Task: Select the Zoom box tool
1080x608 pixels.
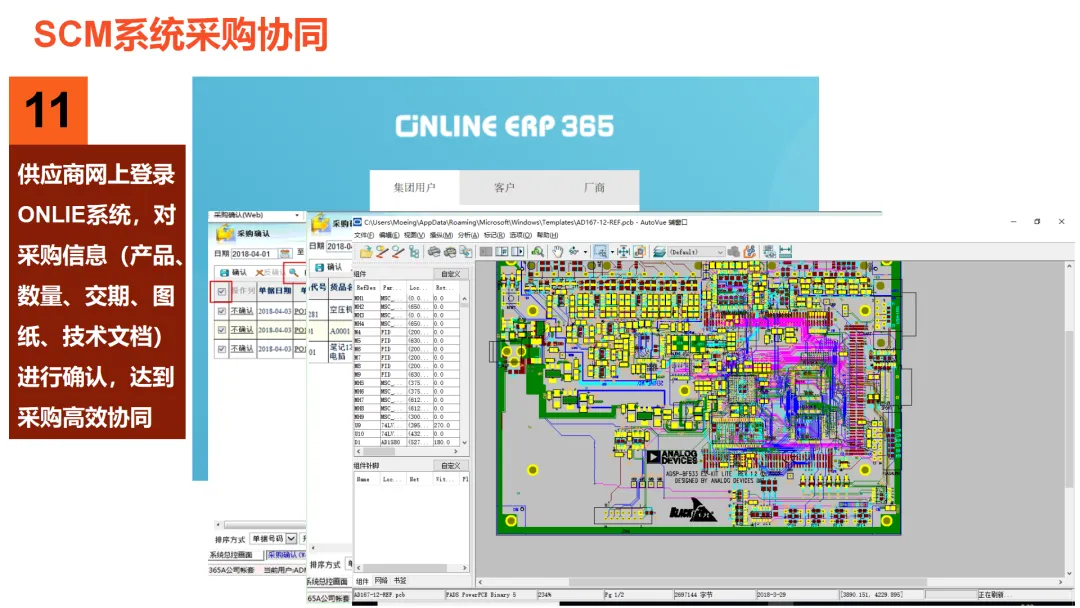Action: (x=601, y=252)
